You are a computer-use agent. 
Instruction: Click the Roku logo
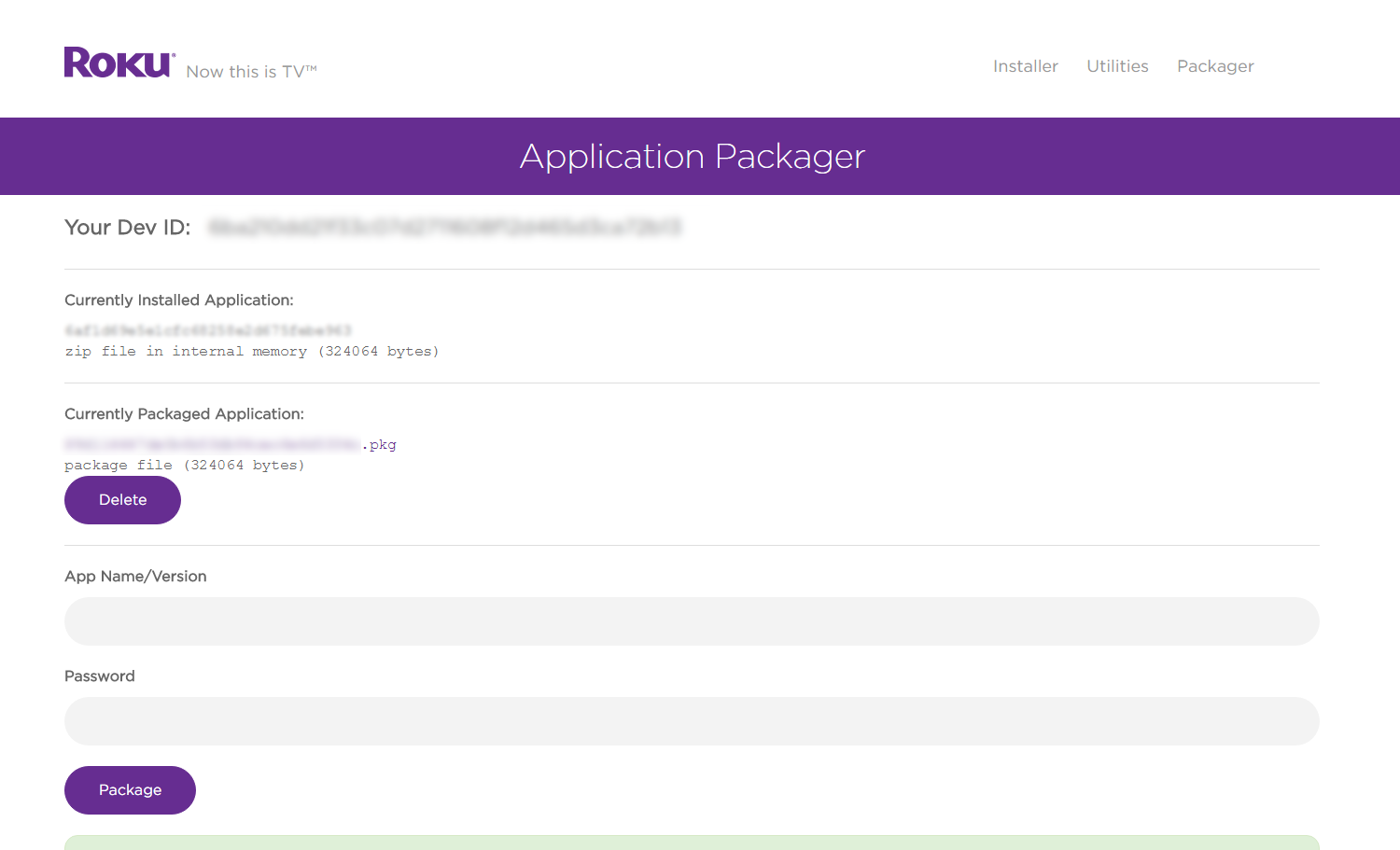point(119,63)
